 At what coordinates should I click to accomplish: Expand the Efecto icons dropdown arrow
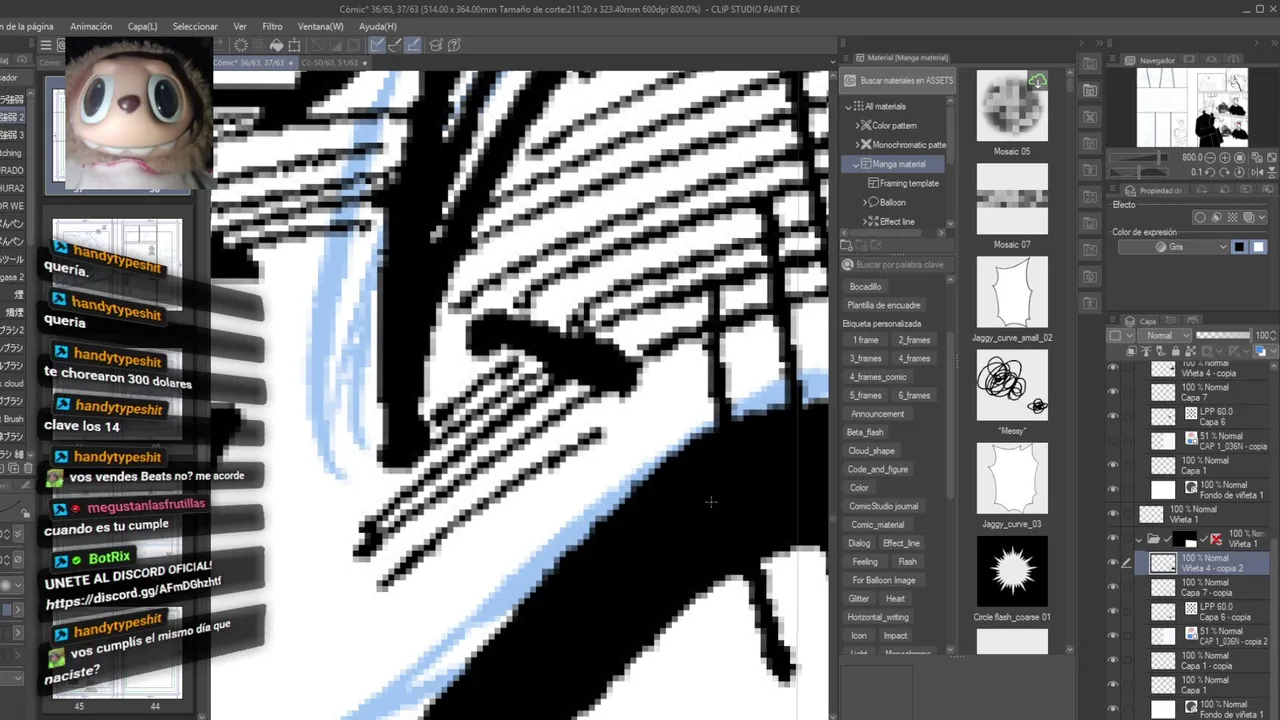coord(1262,217)
